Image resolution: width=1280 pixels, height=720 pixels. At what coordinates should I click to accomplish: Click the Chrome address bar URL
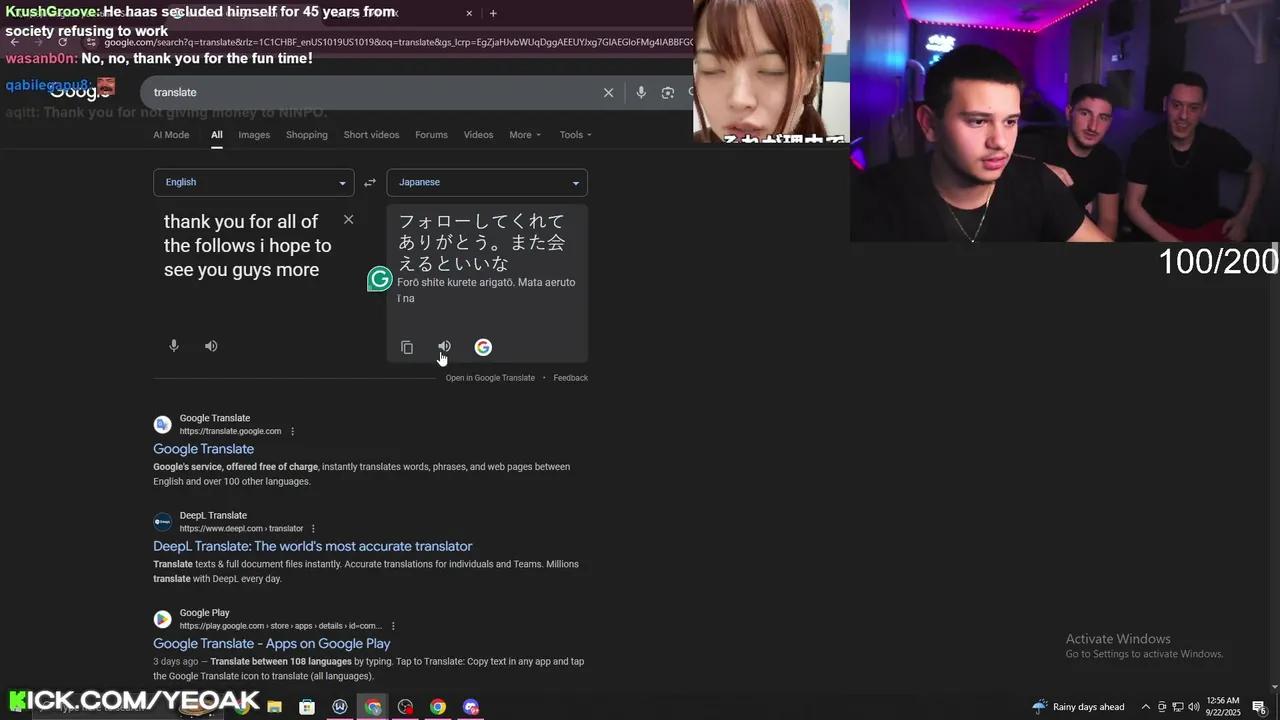pos(398,42)
